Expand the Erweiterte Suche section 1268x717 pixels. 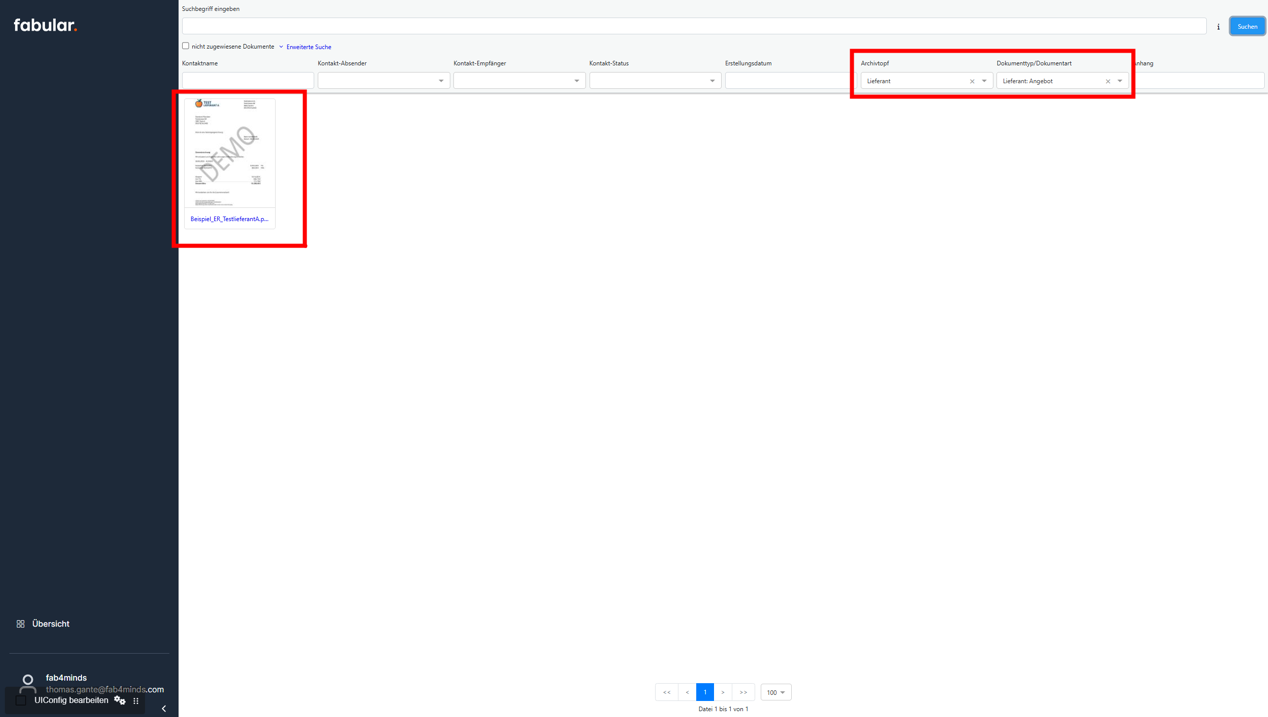[307, 46]
